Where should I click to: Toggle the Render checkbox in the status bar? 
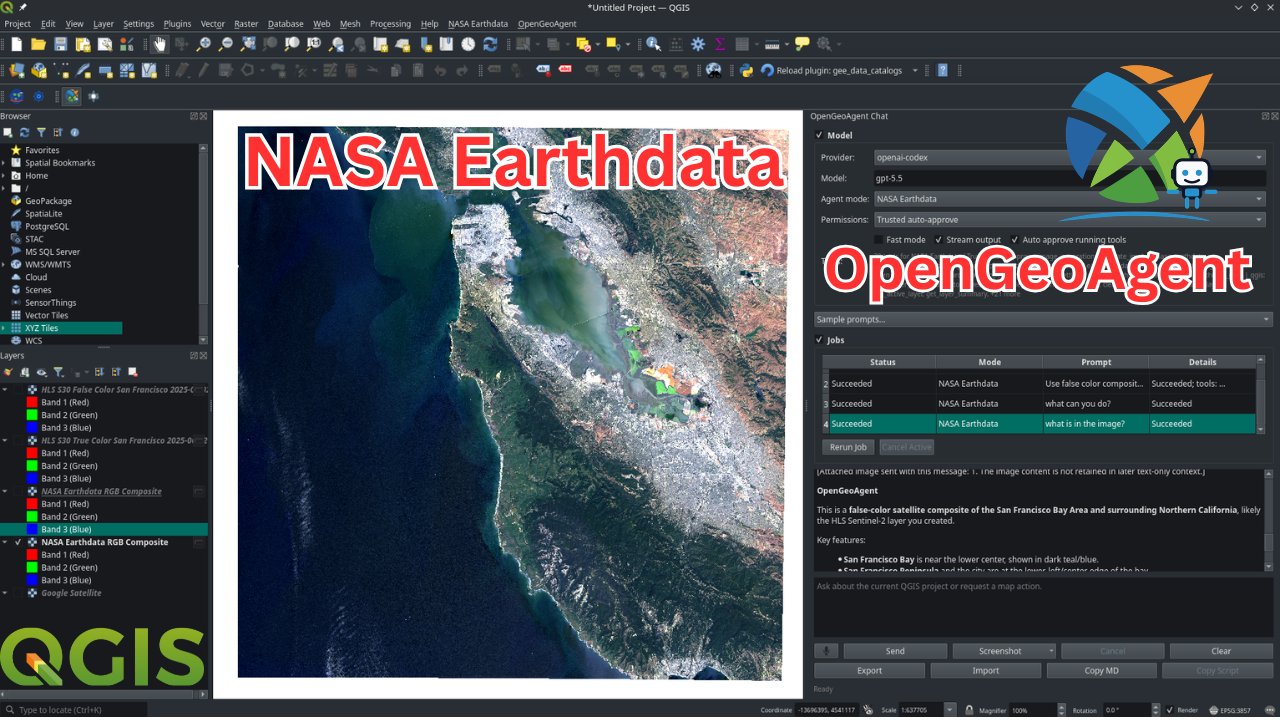1169,710
